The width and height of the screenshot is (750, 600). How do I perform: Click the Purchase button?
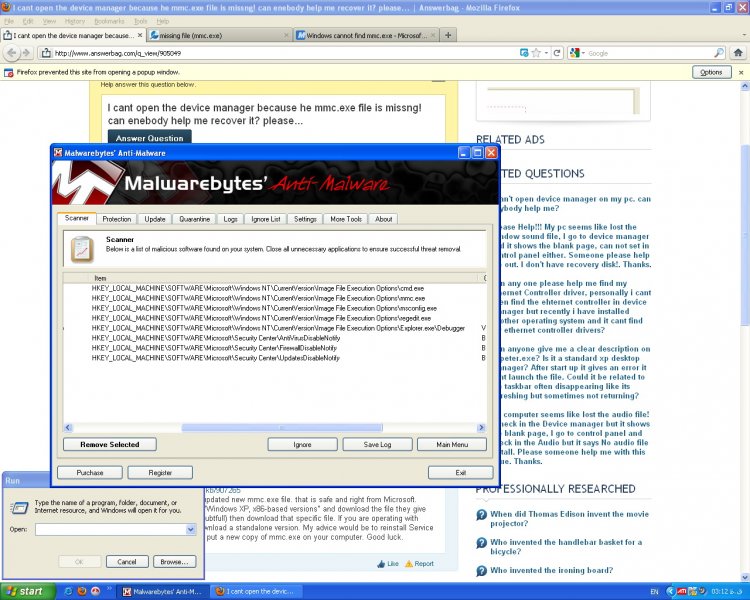[x=90, y=473]
